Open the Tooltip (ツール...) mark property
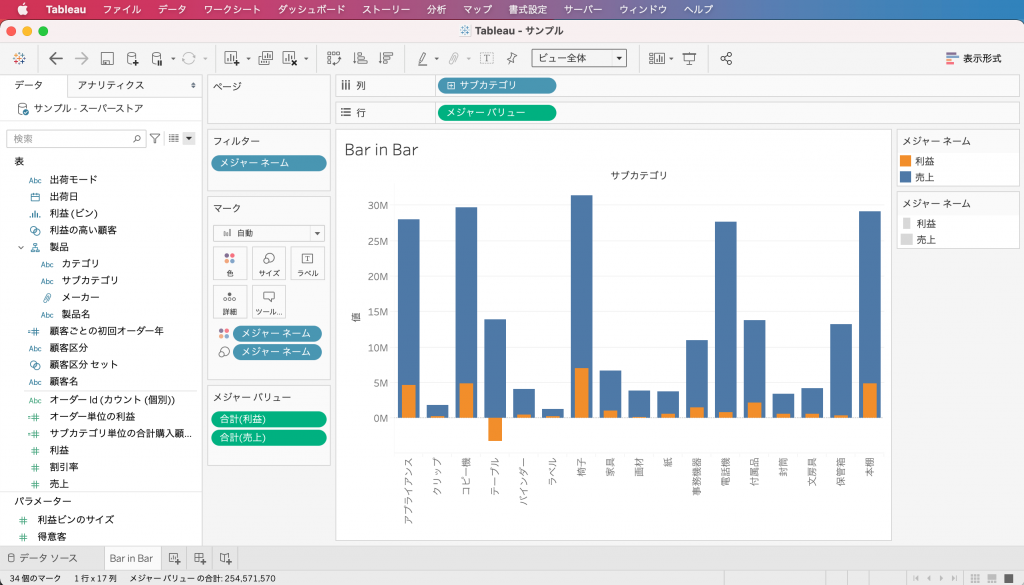The image size is (1024, 585). click(x=269, y=302)
